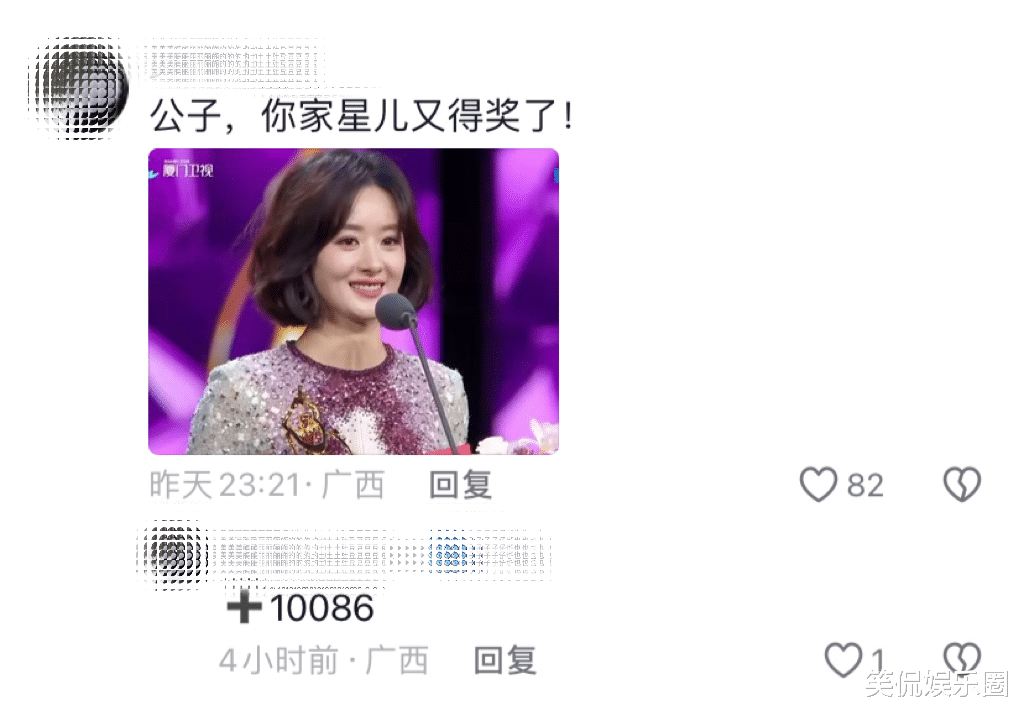Viewport: 1024px width, 716px height.
Task: Open the reply author's small blurred avatar
Action: point(172,556)
